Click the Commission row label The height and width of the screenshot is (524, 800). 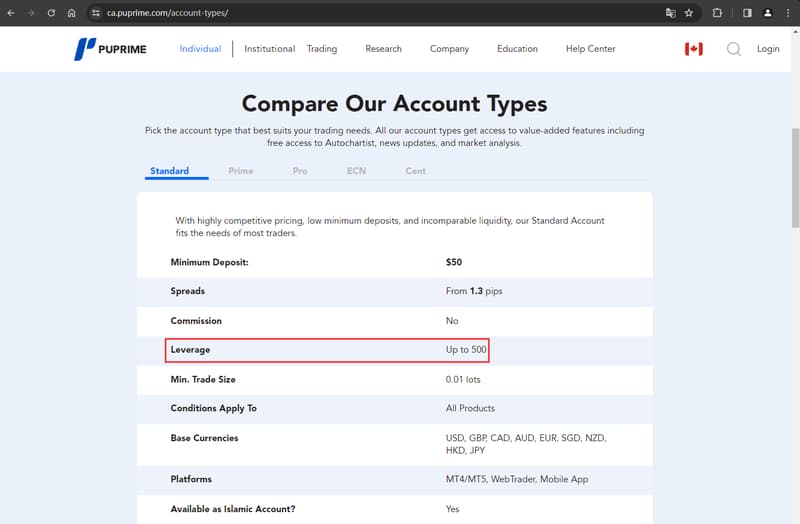point(196,321)
